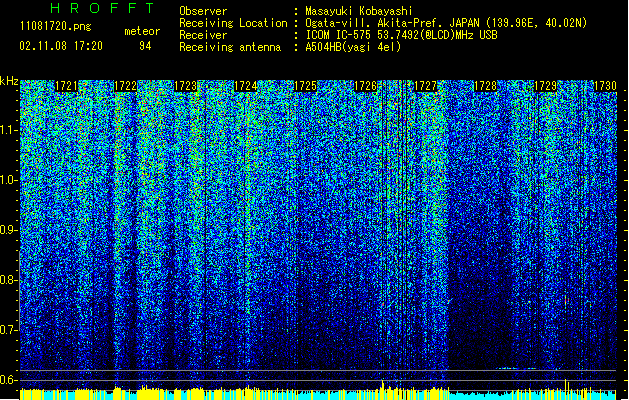Image resolution: width=629 pixels, height=400 pixels.
Task: Click the meteor count 94
Action: tap(145, 46)
